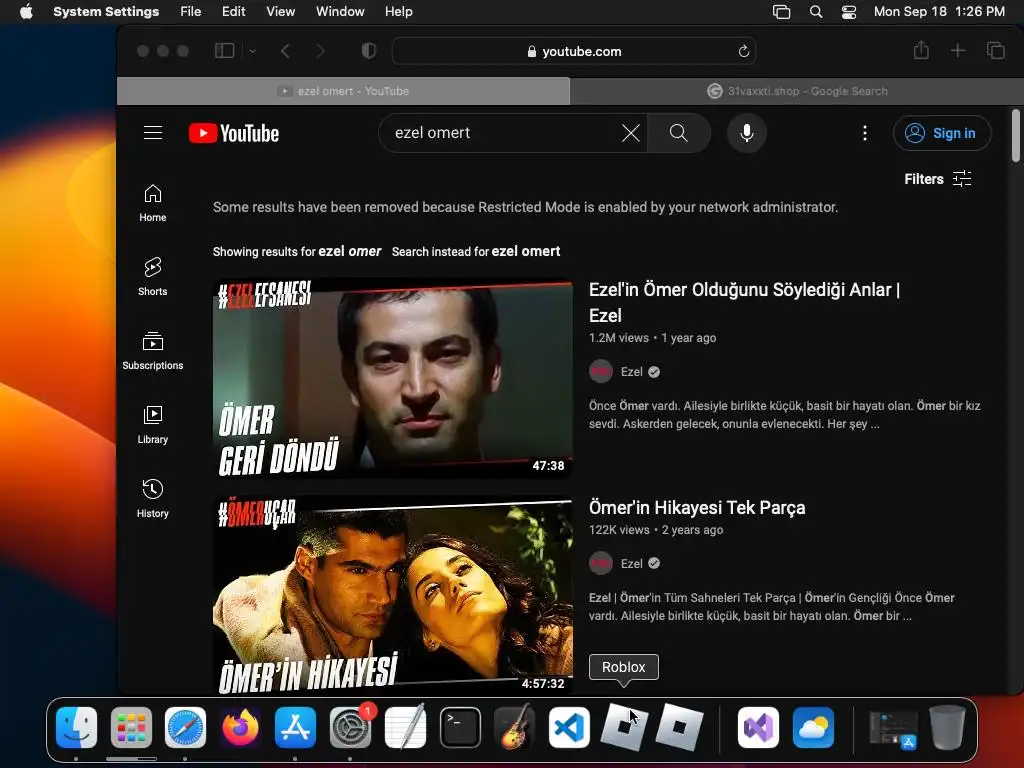Screen dimensions: 1024x768
Task: Click the magnifier search button
Action: pos(679,133)
